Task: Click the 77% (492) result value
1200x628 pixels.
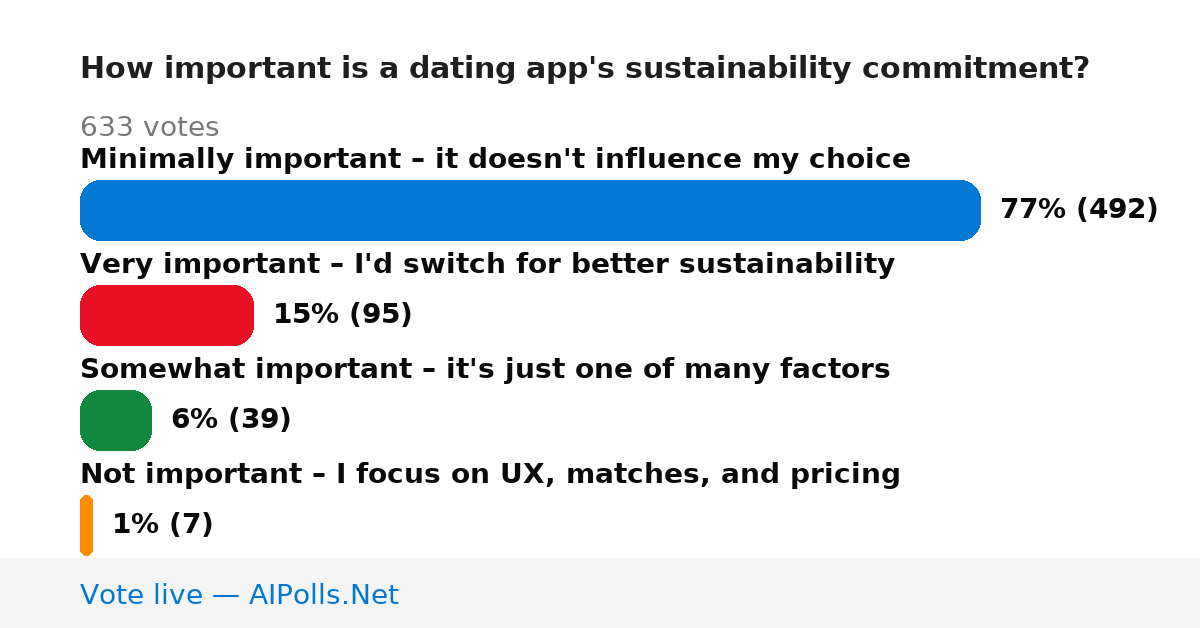Action: pyautogui.click(x=1079, y=210)
